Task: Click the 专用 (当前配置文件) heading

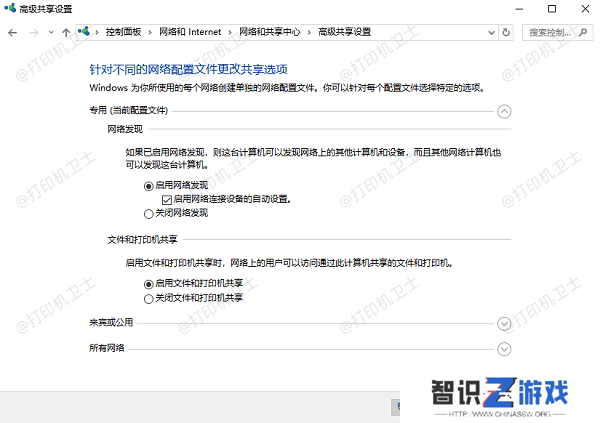Action: point(129,110)
